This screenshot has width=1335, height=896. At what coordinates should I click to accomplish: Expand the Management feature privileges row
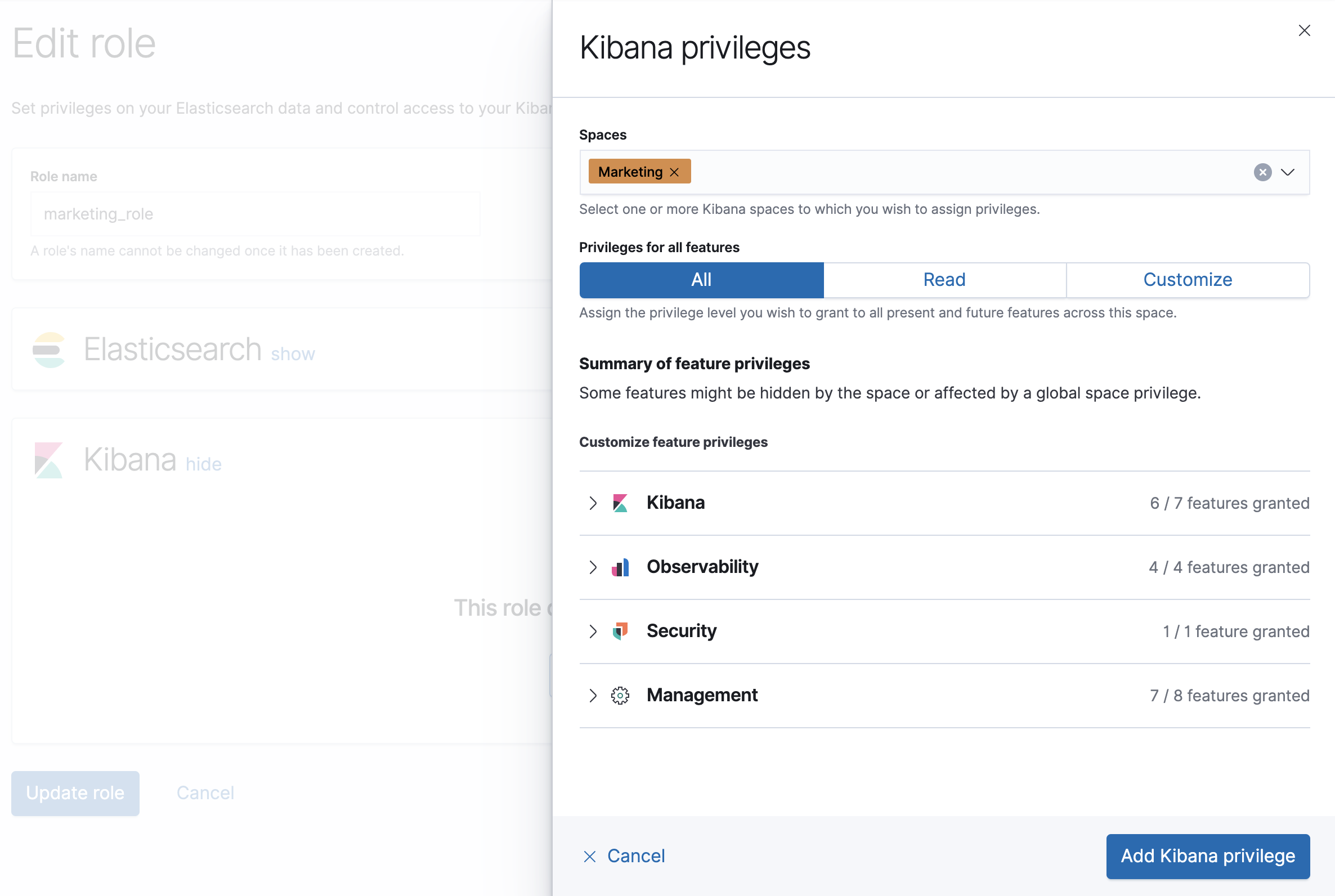click(x=592, y=696)
